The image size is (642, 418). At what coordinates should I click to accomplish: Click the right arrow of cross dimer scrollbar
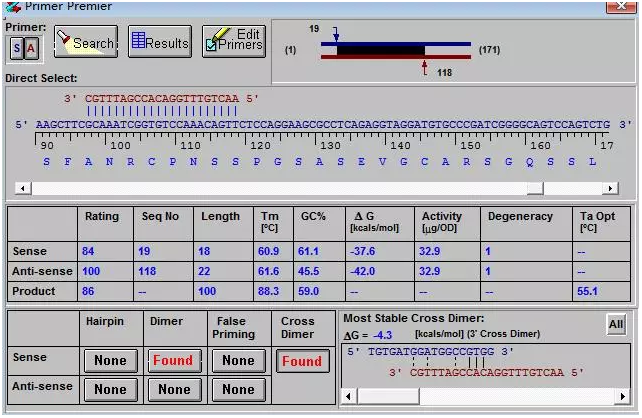click(x=622, y=396)
